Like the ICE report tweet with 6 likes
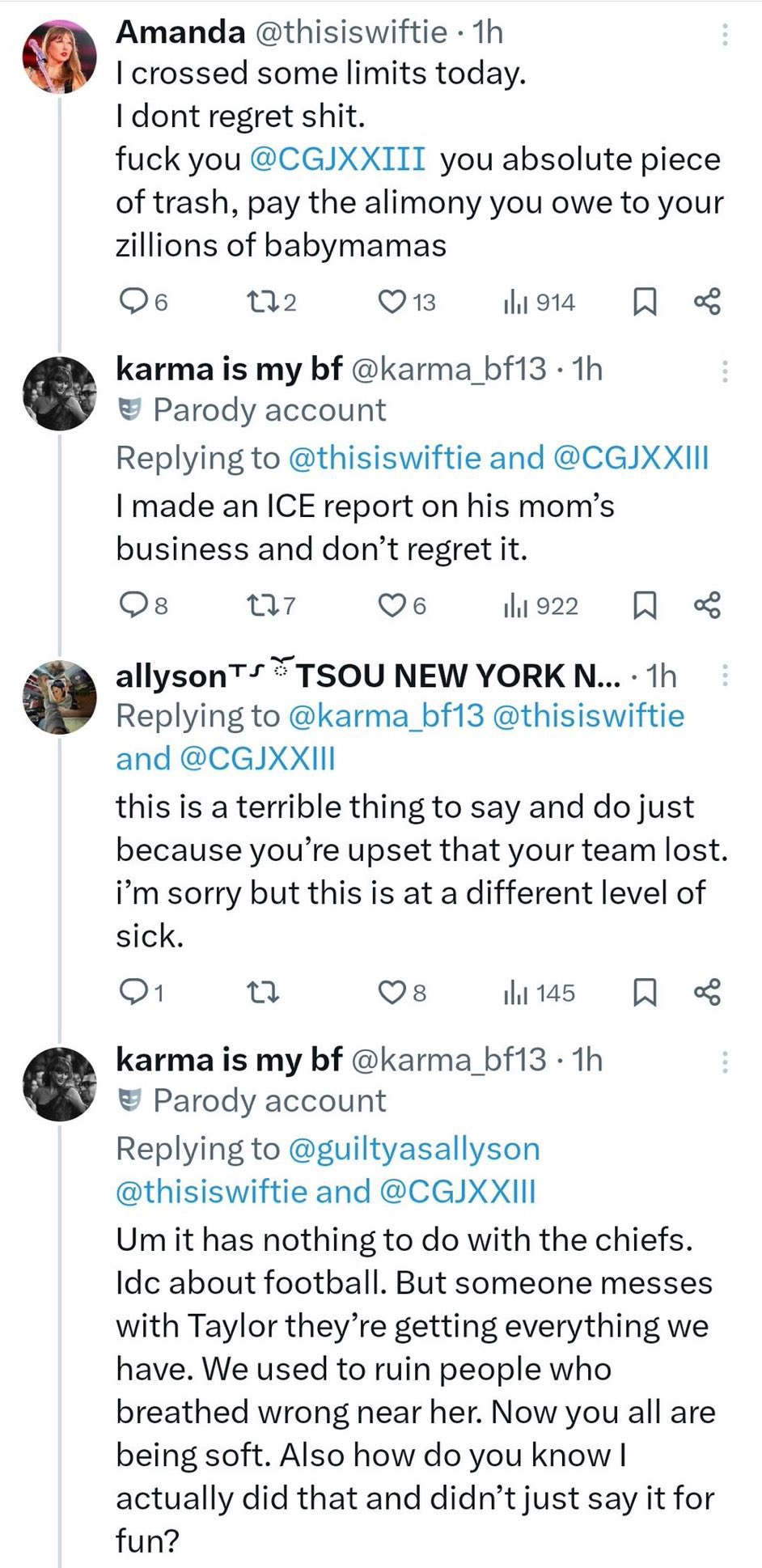This screenshot has width=762, height=1568. [x=392, y=605]
